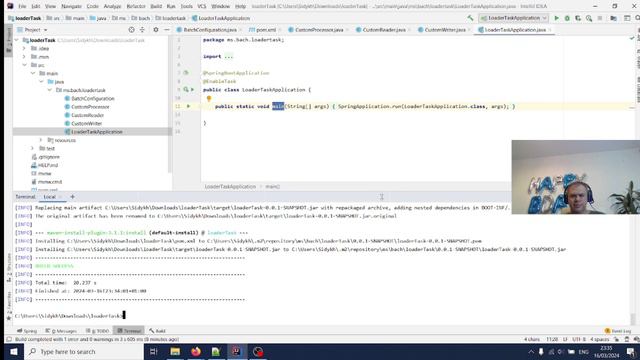Open the VCS menu

click(202, 6)
